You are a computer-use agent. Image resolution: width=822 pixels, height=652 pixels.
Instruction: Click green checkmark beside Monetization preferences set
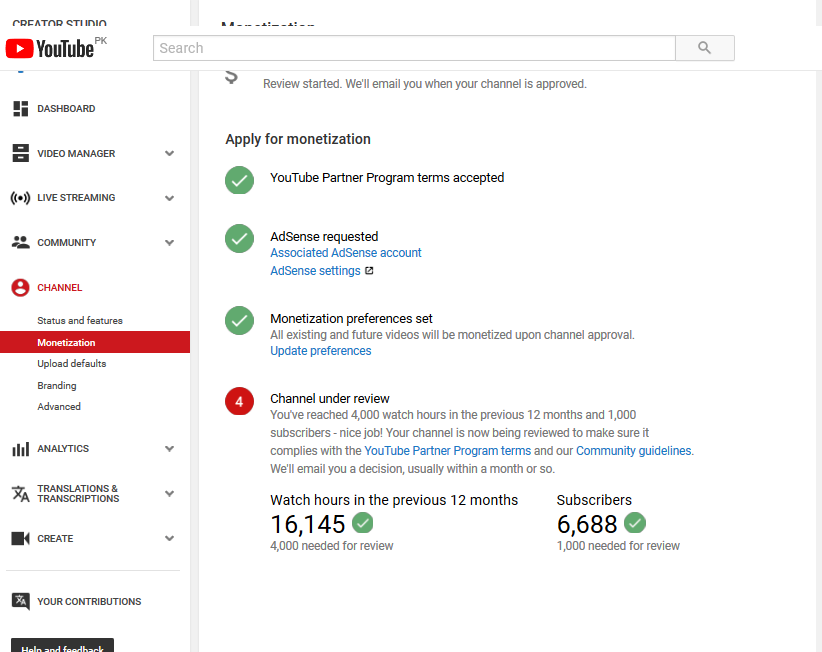pyautogui.click(x=240, y=320)
